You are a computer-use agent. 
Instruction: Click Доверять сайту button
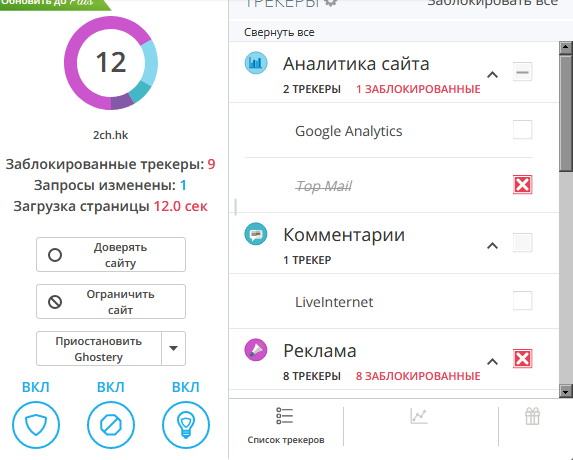[x=111, y=255]
